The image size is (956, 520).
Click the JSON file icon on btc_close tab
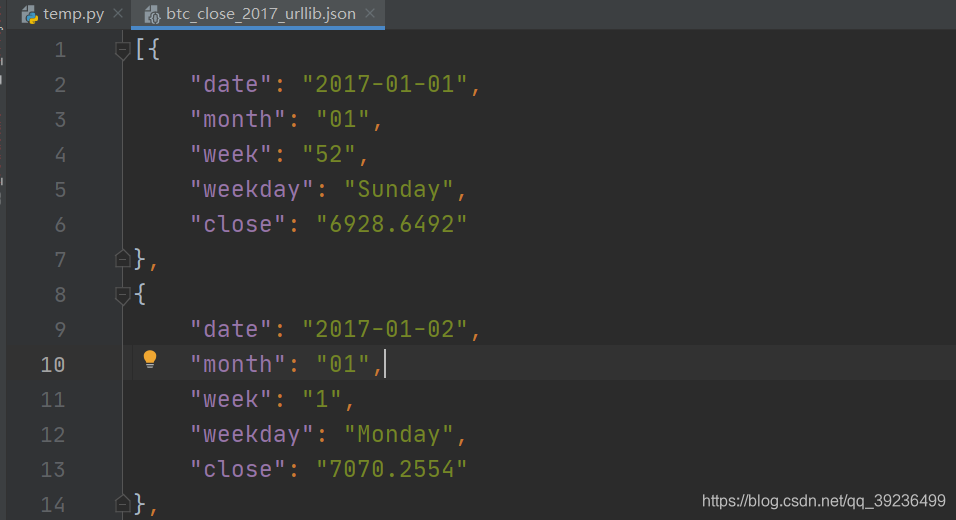152,15
